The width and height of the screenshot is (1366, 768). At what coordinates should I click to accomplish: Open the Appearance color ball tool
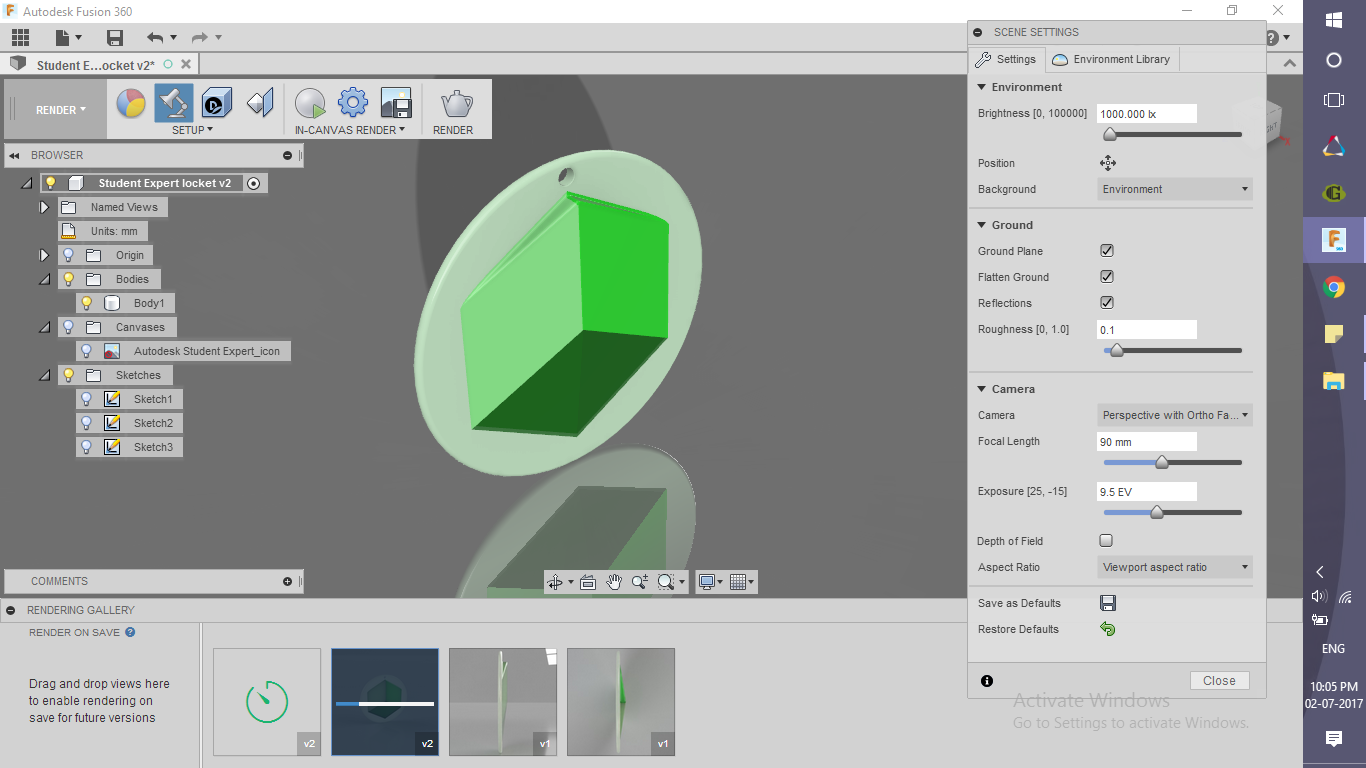click(131, 103)
